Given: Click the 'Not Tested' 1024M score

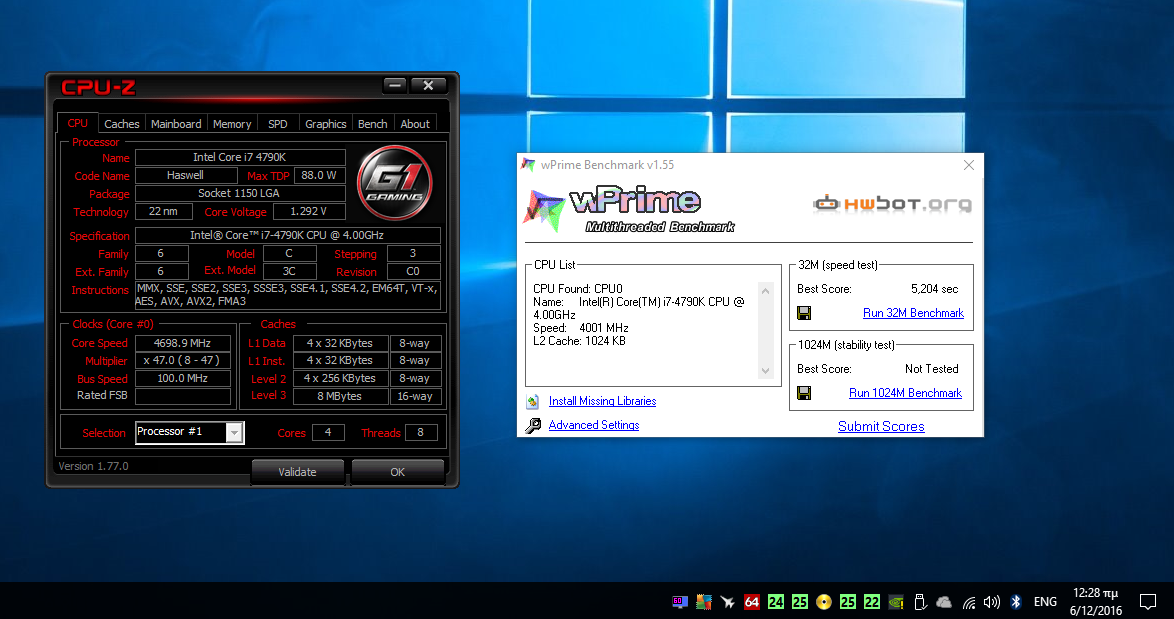Looking at the screenshot, I should pos(931,369).
